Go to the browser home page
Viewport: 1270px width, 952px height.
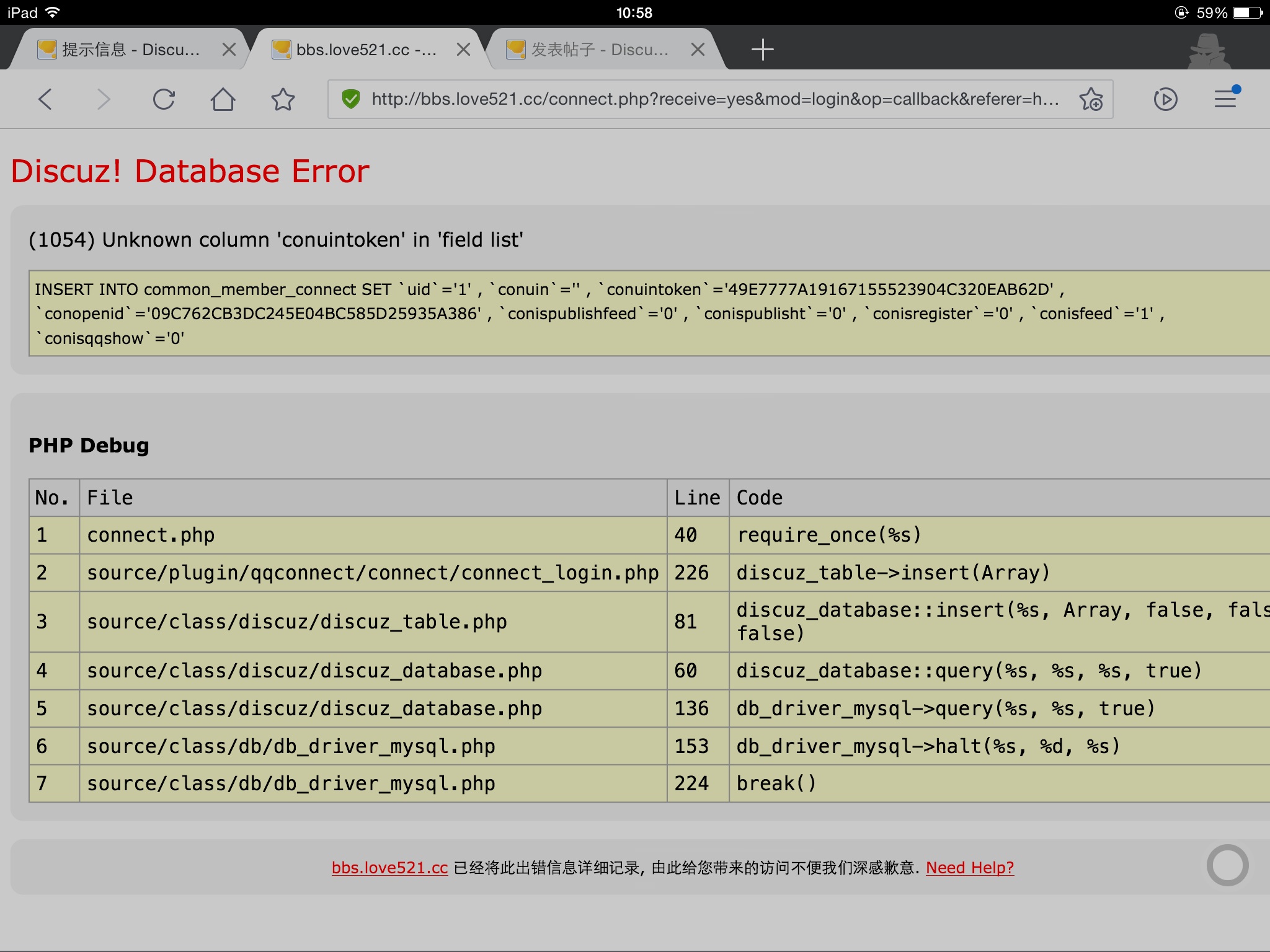tap(223, 99)
